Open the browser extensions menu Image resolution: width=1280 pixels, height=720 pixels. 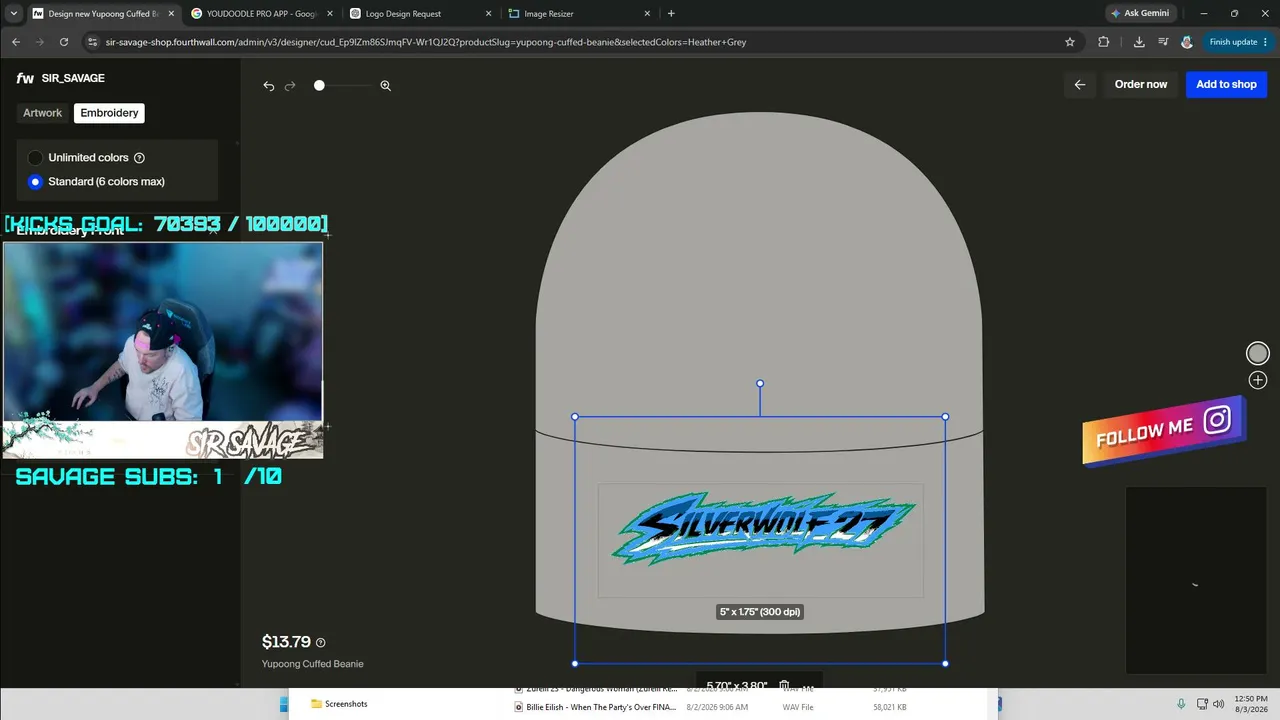1104,42
